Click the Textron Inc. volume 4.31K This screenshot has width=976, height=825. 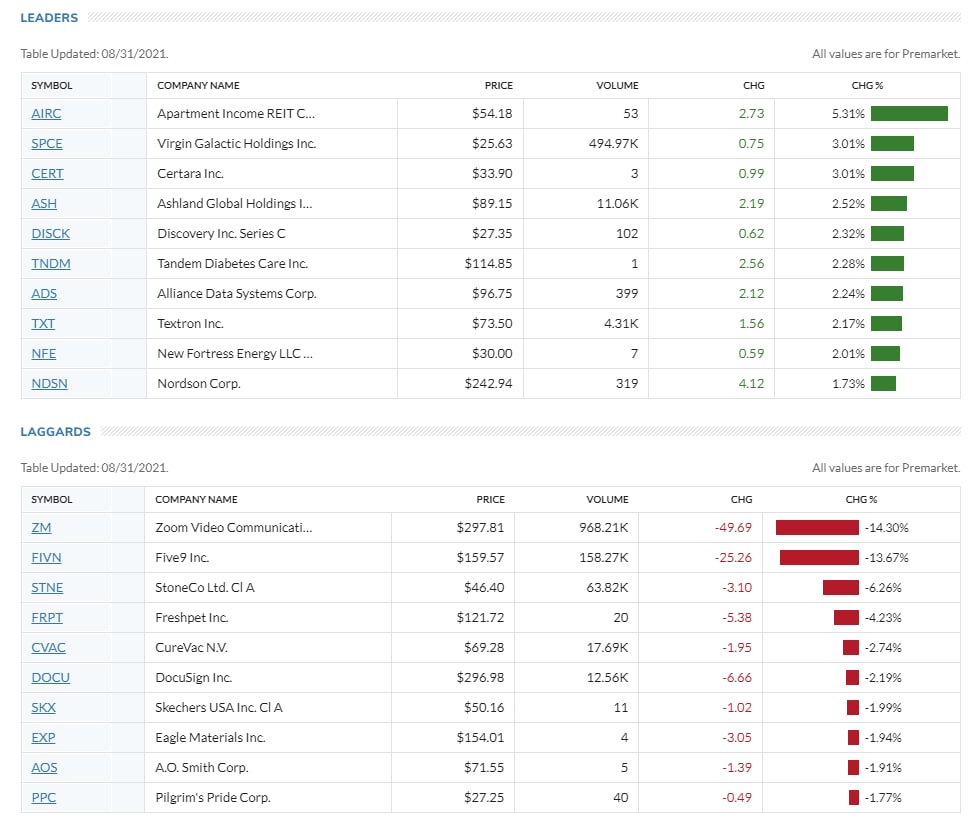coord(621,323)
